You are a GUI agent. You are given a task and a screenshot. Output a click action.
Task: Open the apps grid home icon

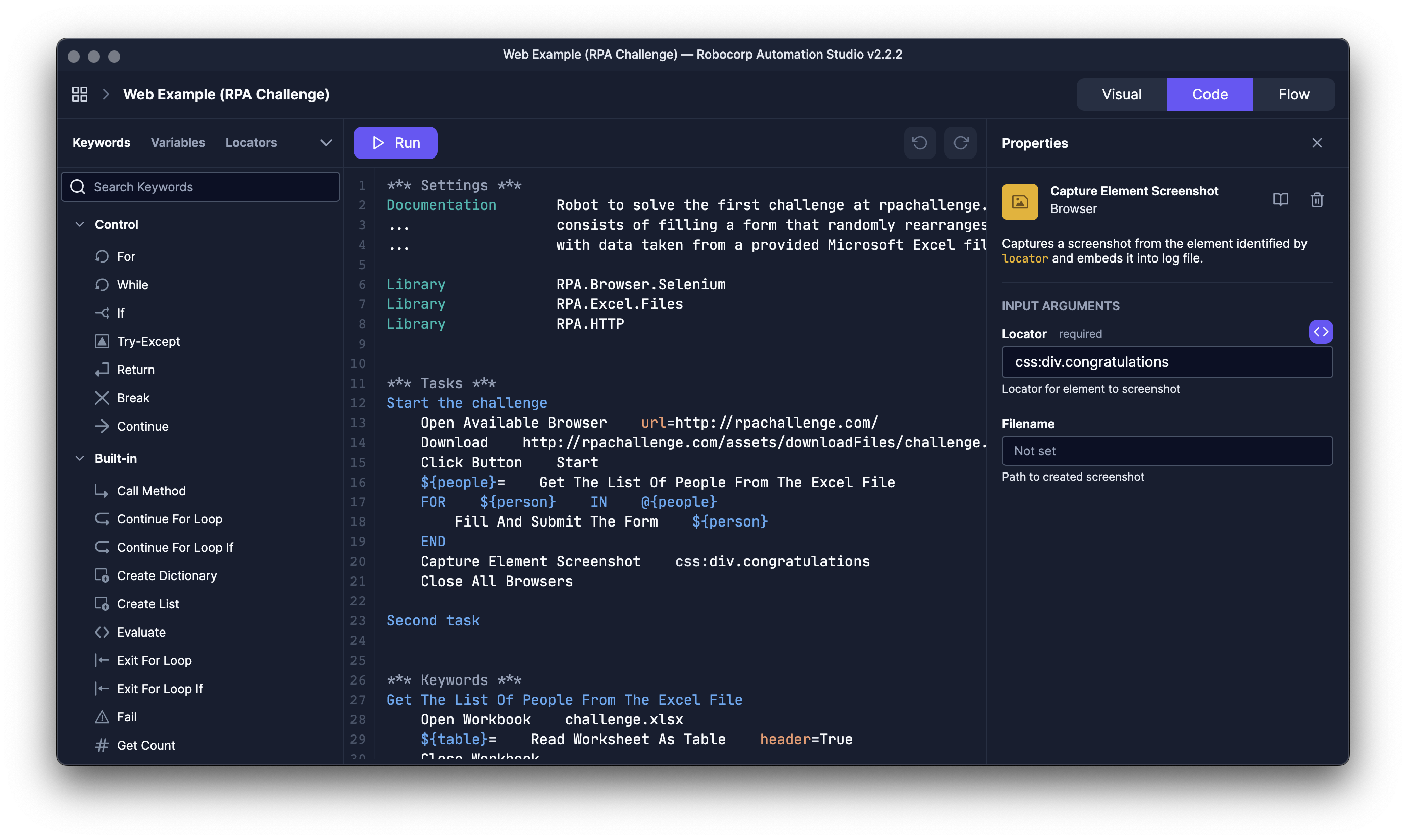click(80, 94)
